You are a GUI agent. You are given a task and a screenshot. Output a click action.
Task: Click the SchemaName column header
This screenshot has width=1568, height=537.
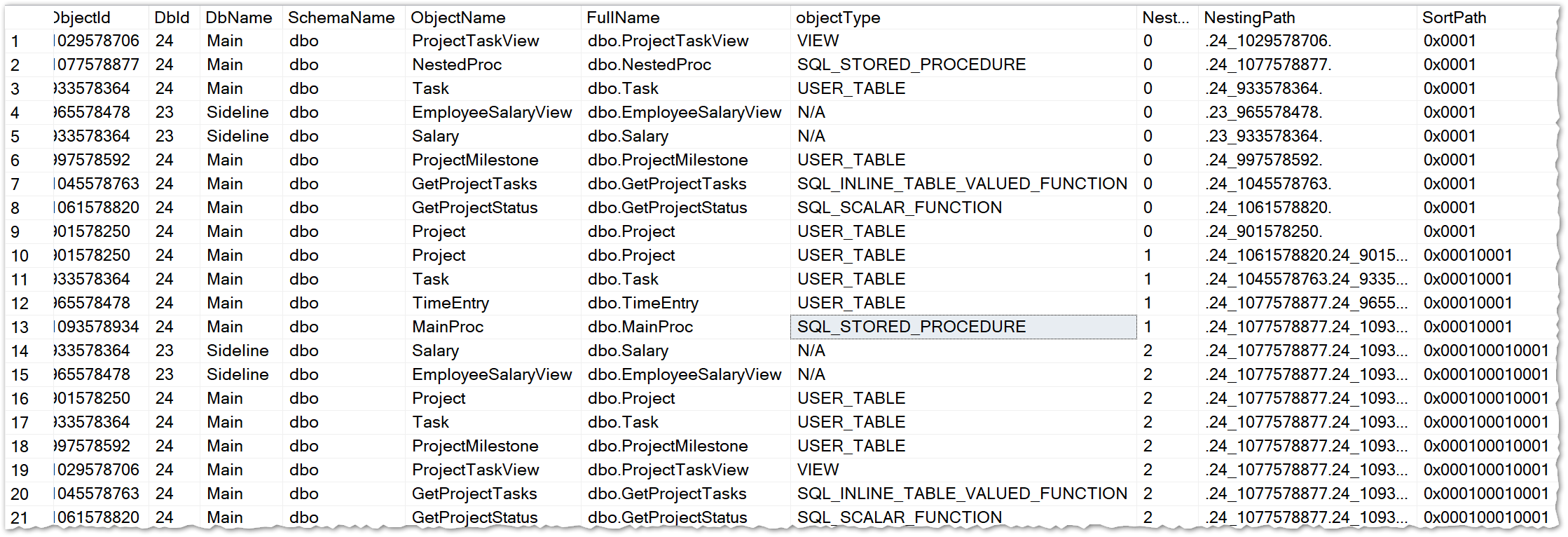[x=343, y=18]
